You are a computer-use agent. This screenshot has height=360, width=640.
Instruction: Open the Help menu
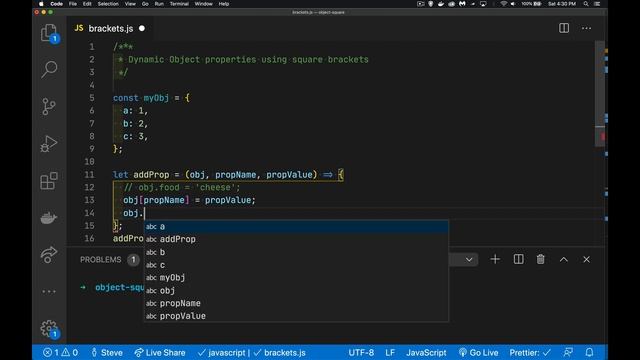[x=224, y=4]
